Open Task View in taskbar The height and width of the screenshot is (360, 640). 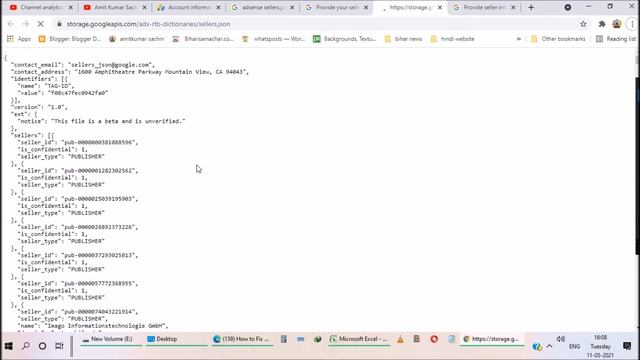click(59, 346)
